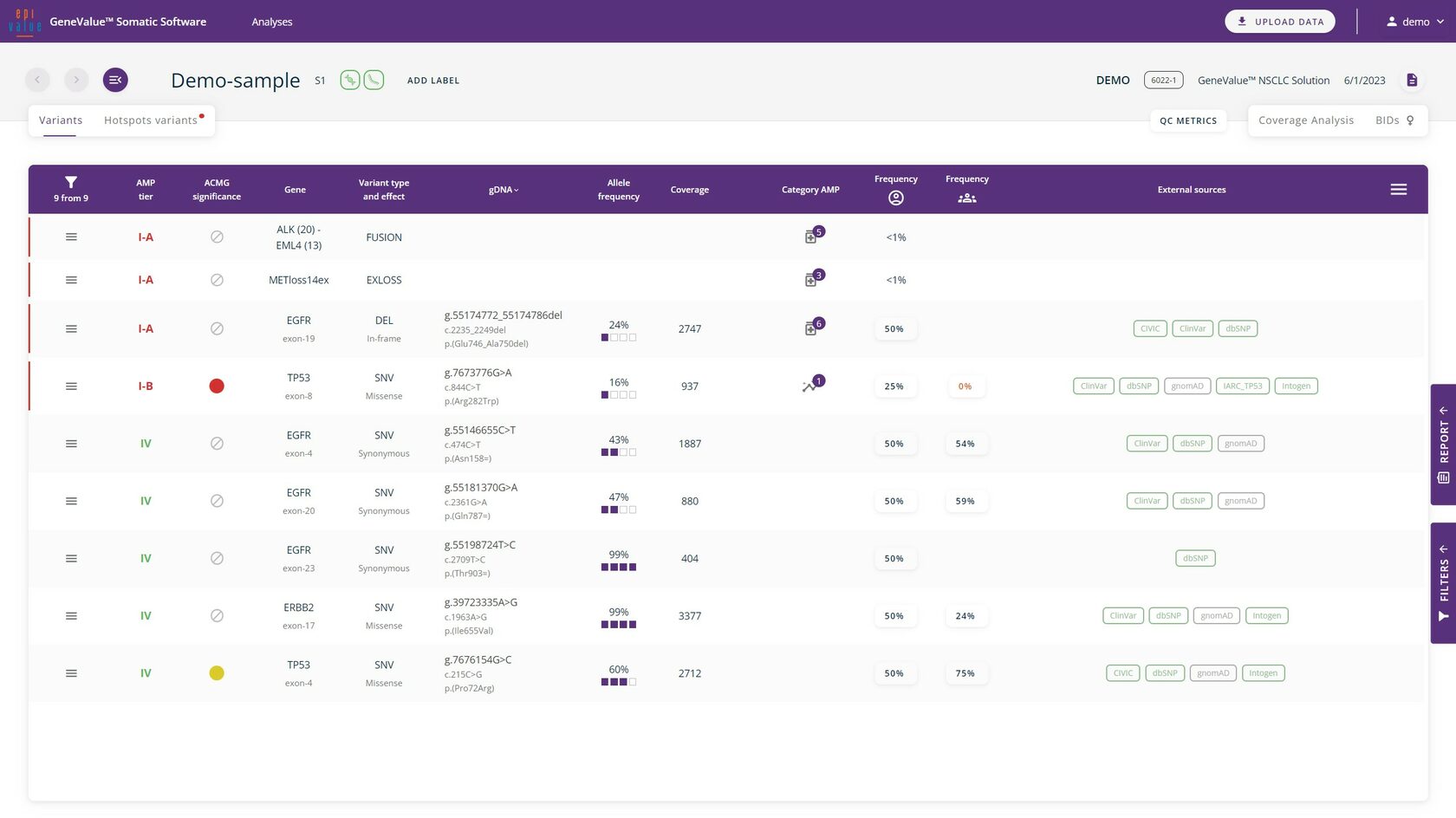Click yellow ACMG significance dot for TP53 exon-4
Image resolution: width=1456 pixels, height=818 pixels.
point(217,673)
